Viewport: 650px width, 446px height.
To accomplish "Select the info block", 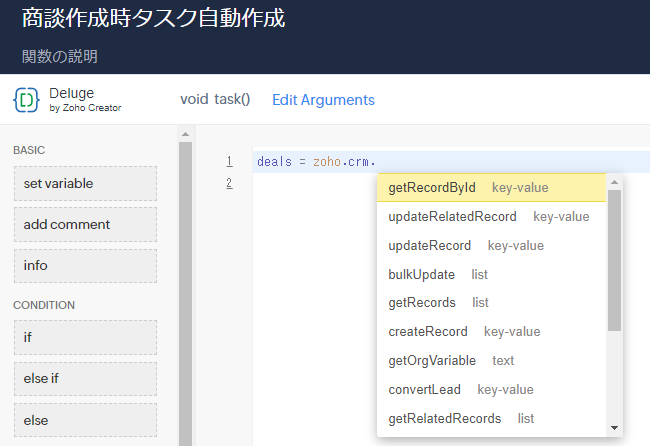I will pyautogui.click(x=85, y=266).
